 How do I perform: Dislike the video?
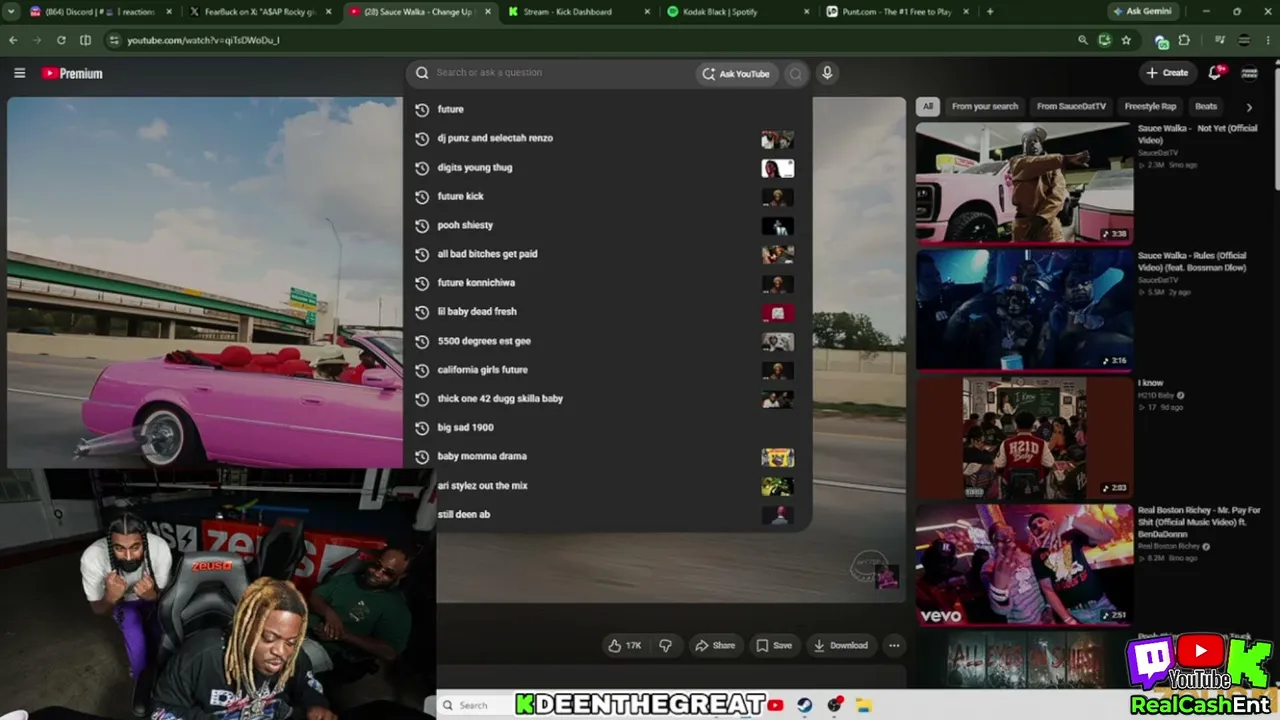pos(665,645)
